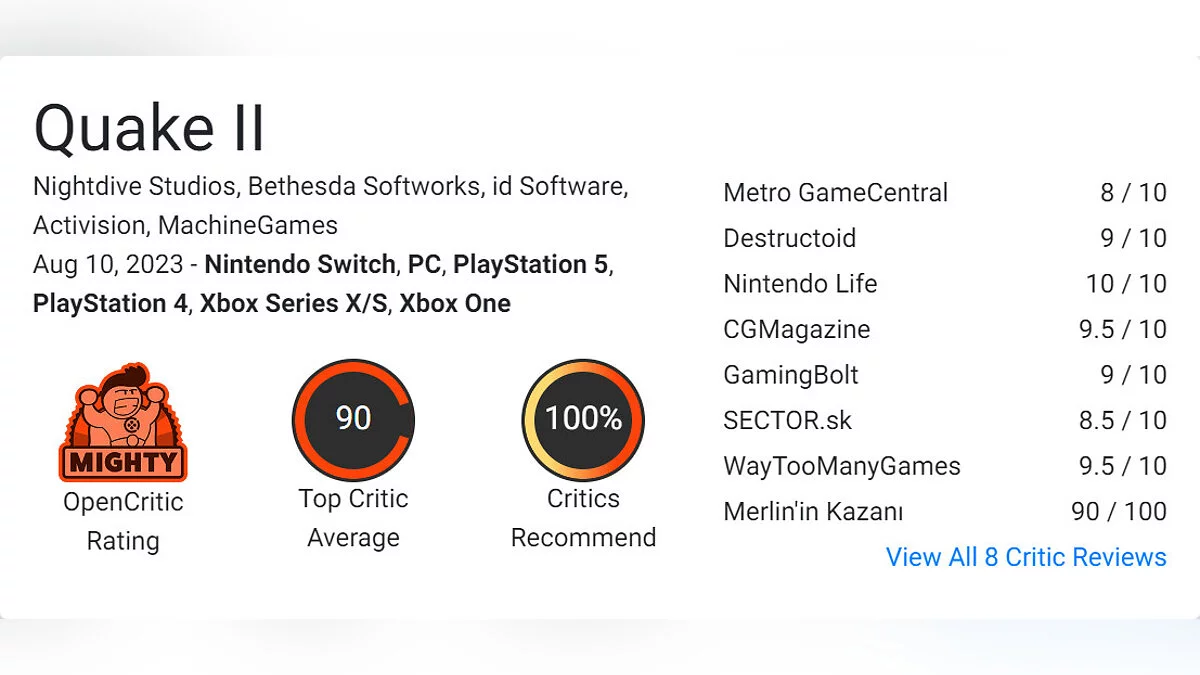Select the WayTooManyGames review
Viewport: 1200px width, 675px height.
(x=842, y=466)
